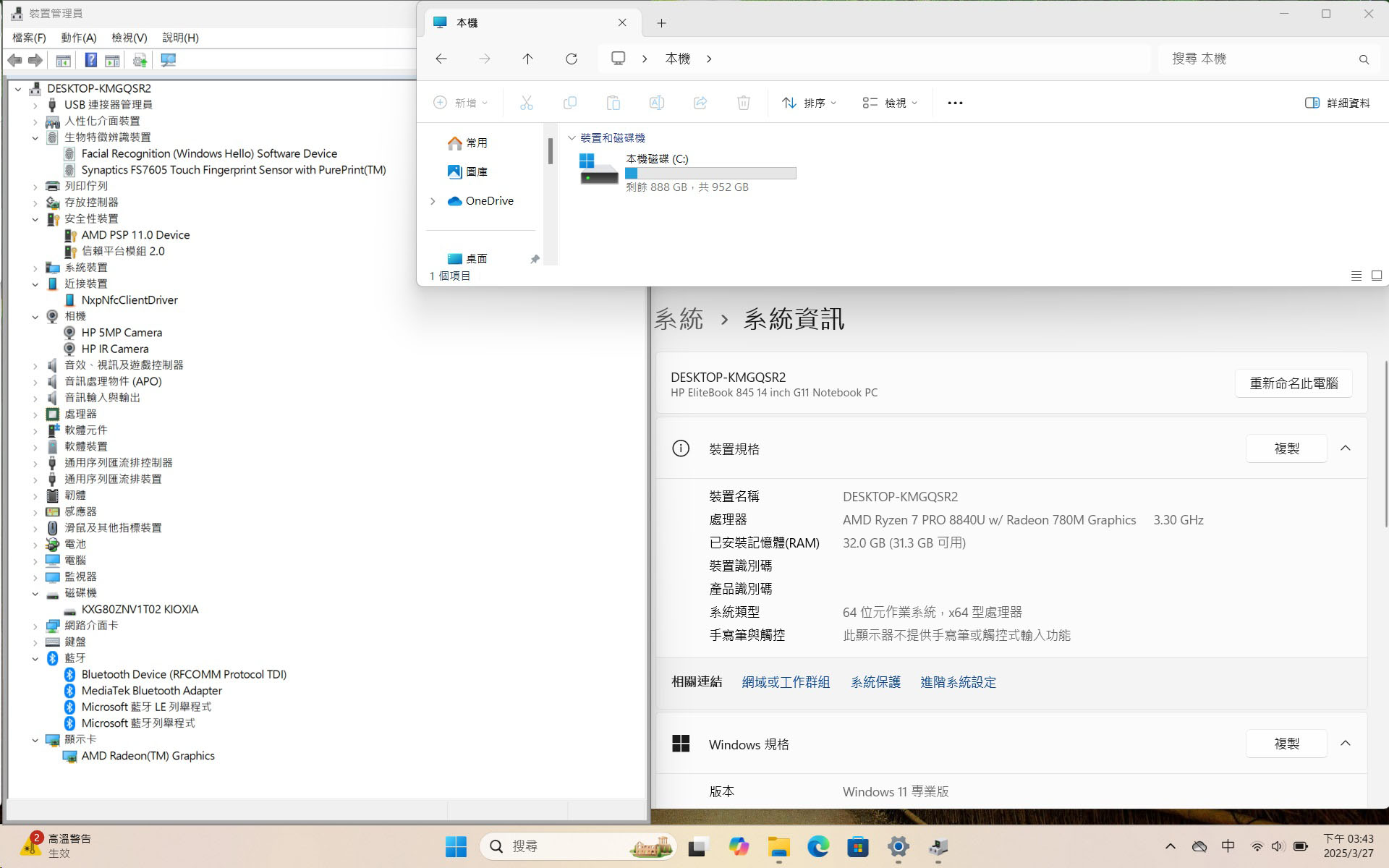Screen dimensions: 1389x868
Task: Switch Explorer to large thumbnails view icon
Action: pos(1377,276)
